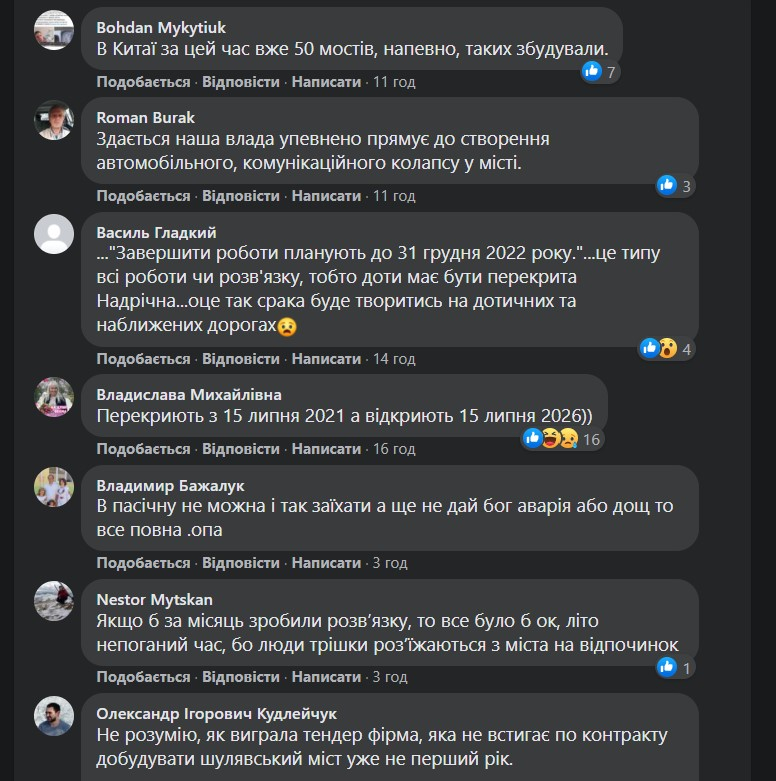Click Василь Гладкий's default avatar icon

point(54,234)
